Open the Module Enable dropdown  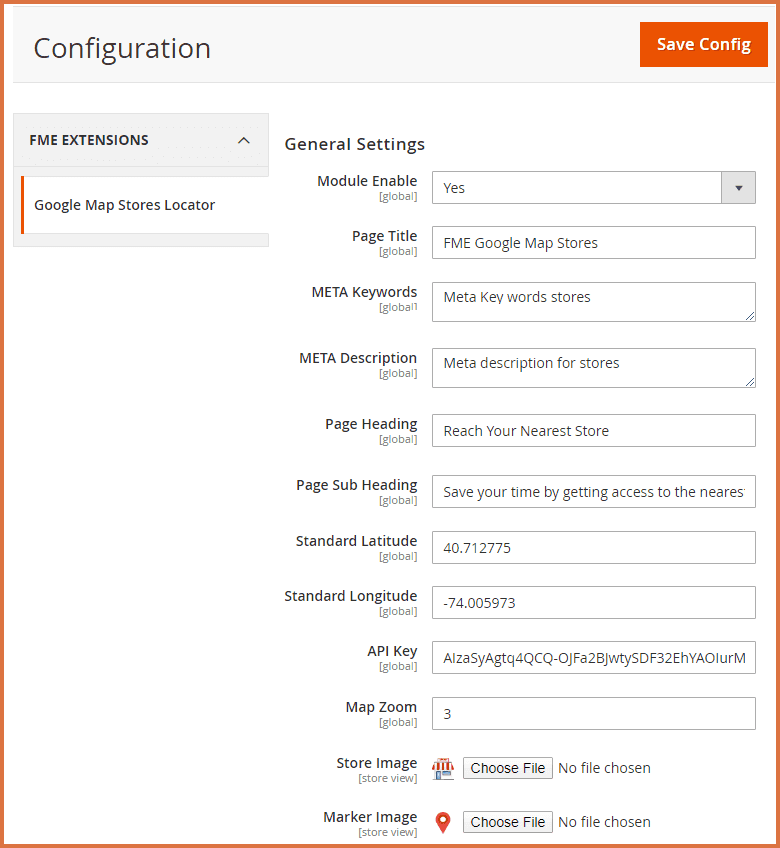tap(576, 188)
